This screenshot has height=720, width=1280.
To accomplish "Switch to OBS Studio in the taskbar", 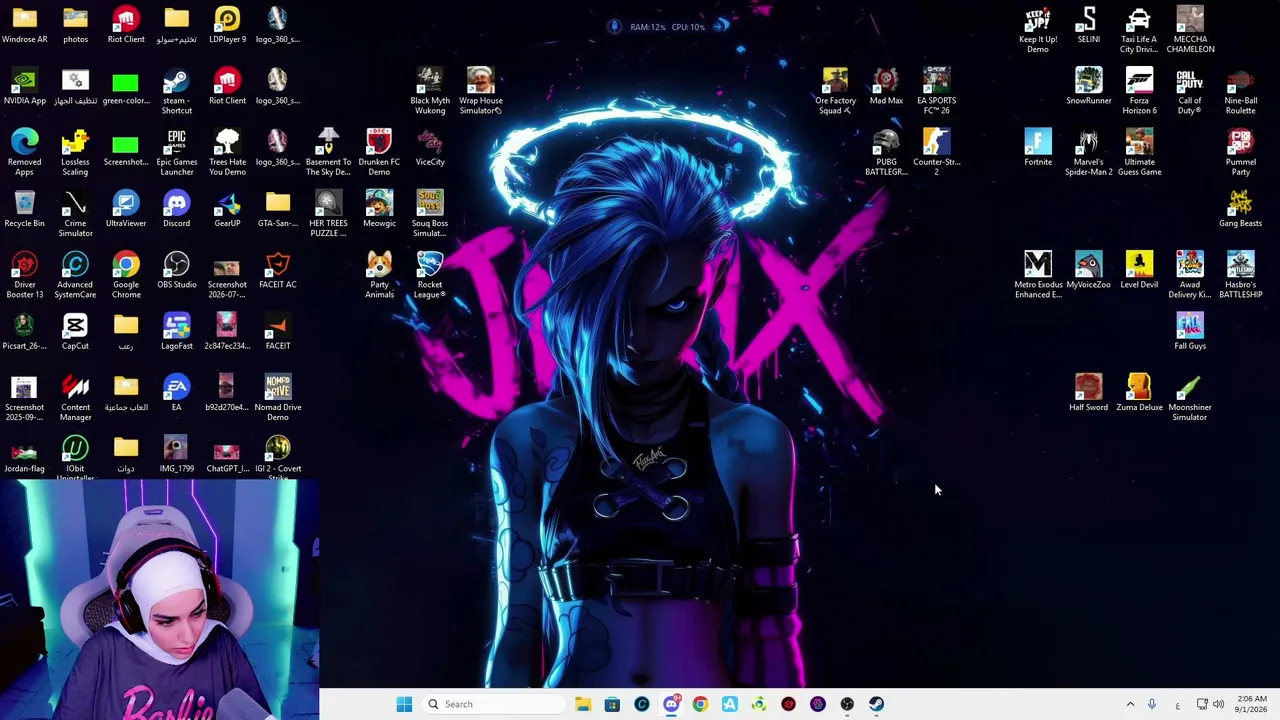I will (x=847, y=704).
